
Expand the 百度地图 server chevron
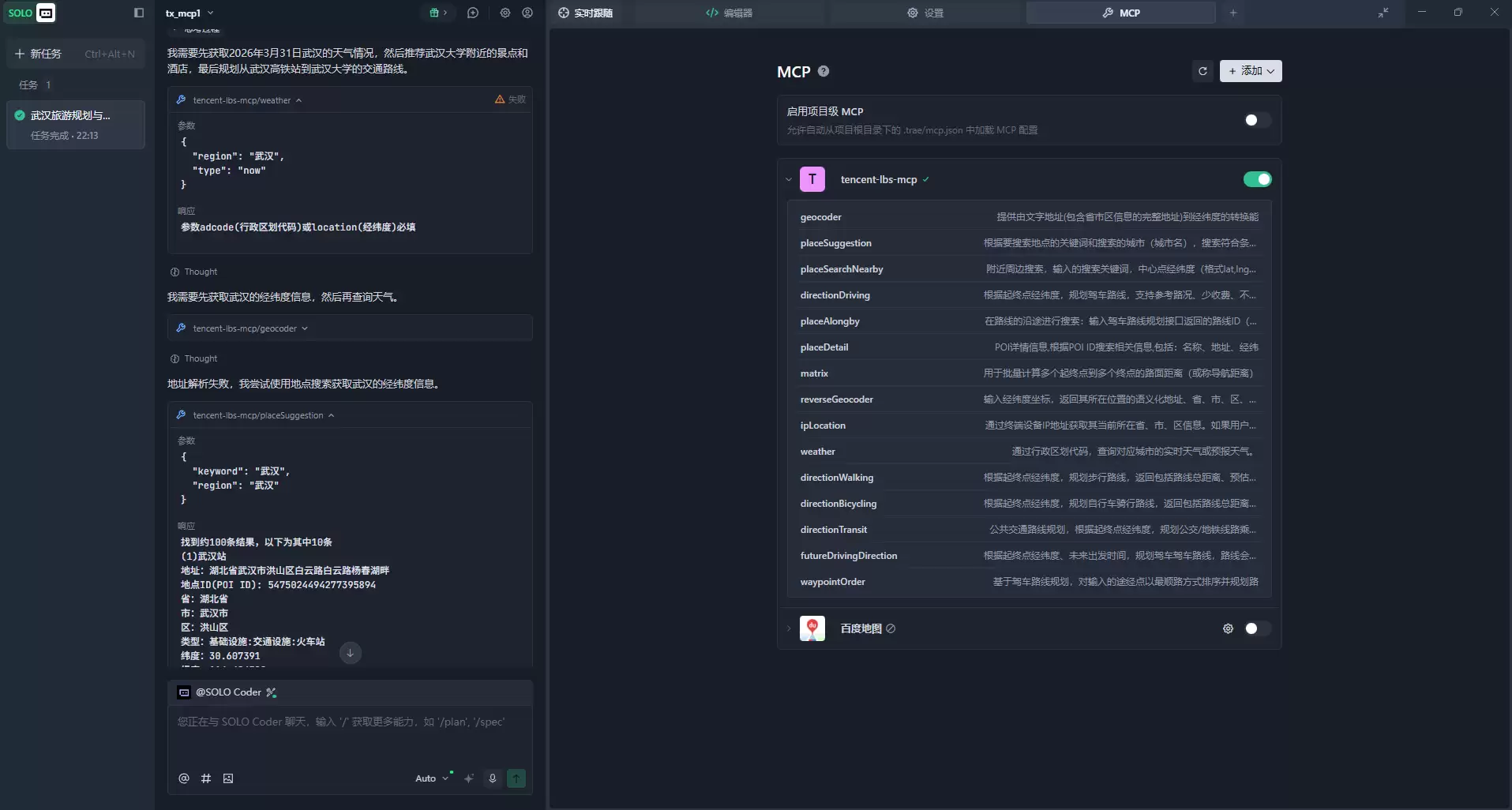pyautogui.click(x=788, y=628)
